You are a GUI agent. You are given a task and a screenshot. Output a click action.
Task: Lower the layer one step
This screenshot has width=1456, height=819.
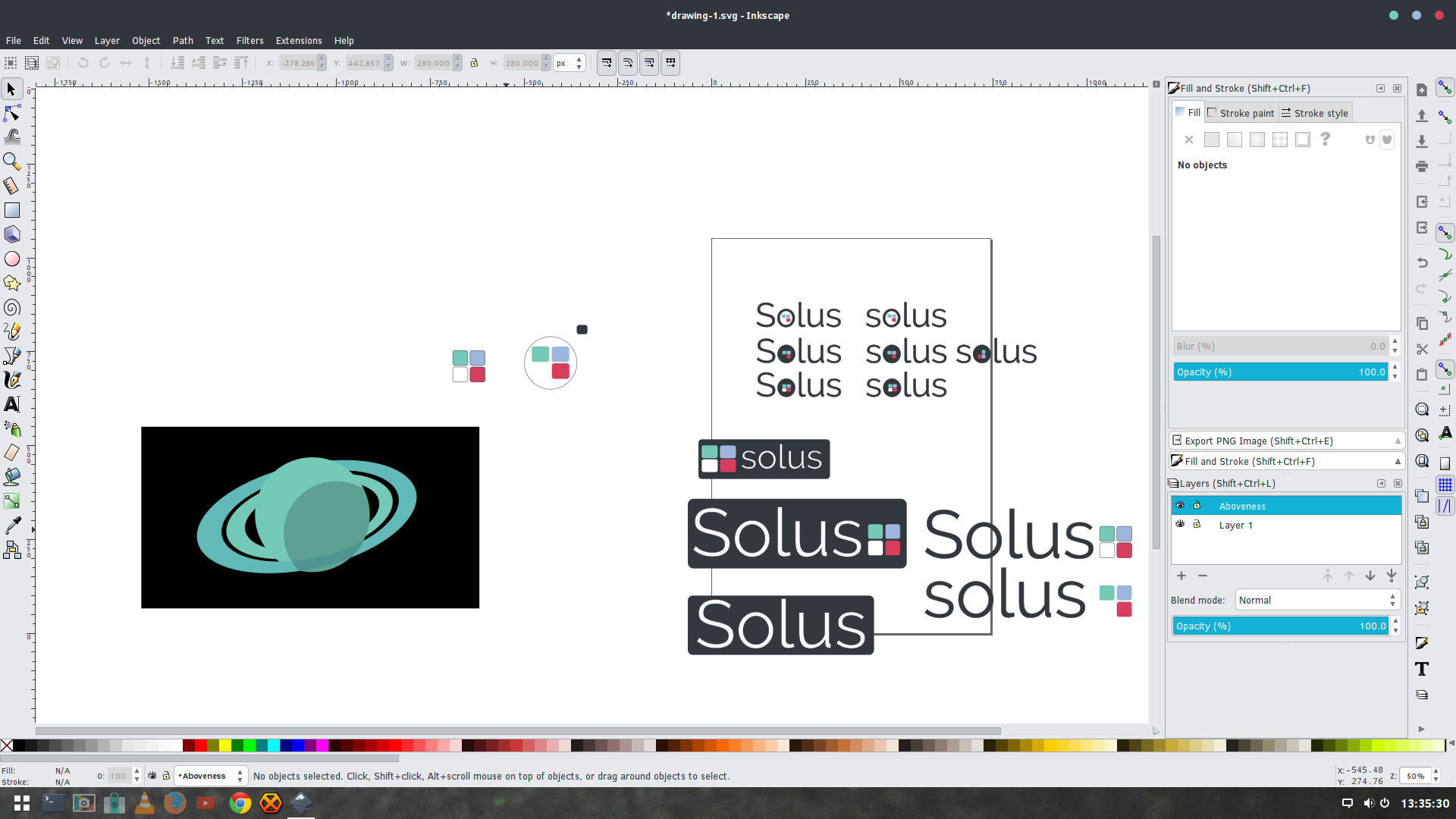(x=1370, y=576)
